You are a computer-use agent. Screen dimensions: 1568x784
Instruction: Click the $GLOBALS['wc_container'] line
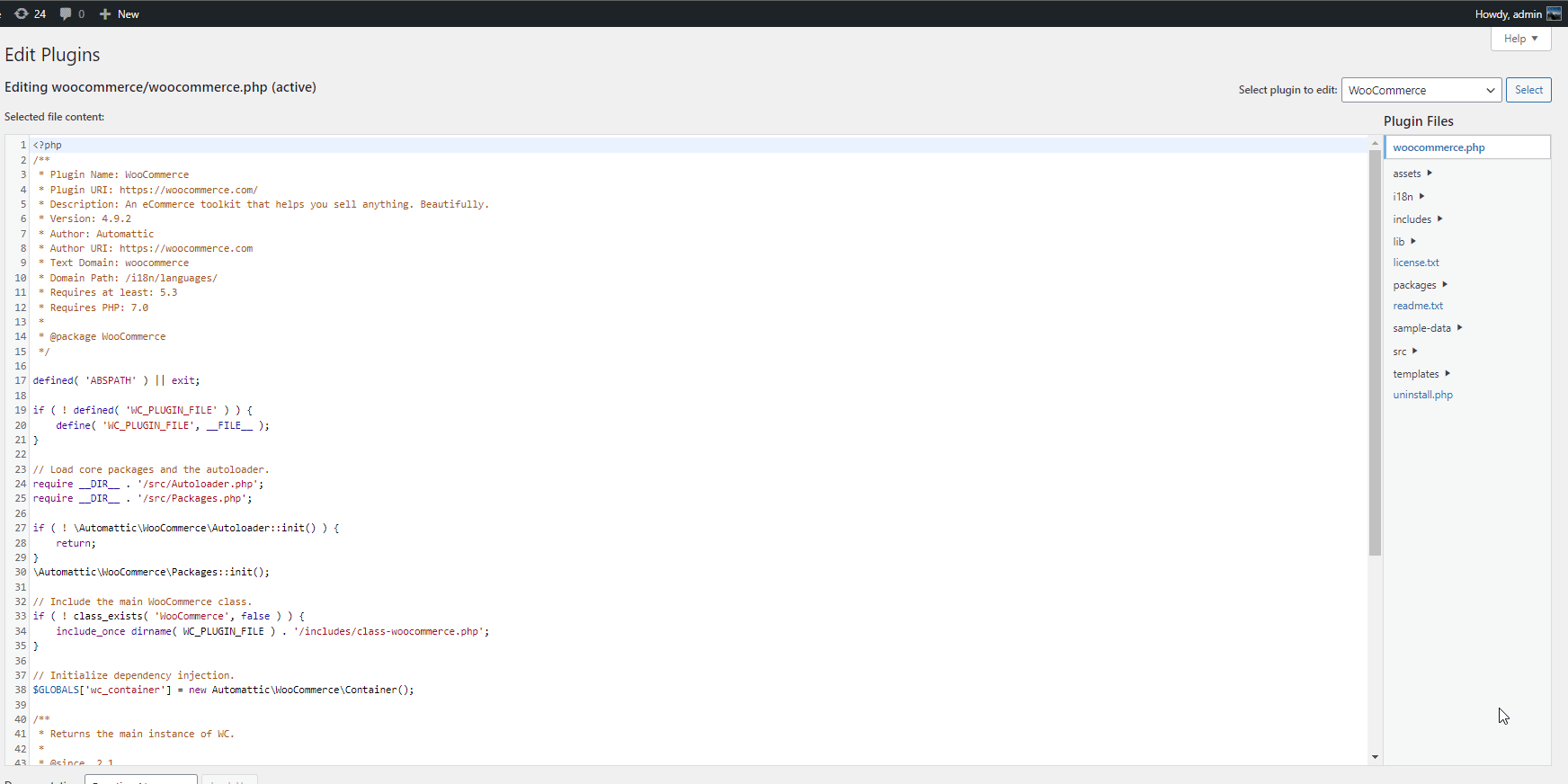pyautogui.click(x=224, y=690)
